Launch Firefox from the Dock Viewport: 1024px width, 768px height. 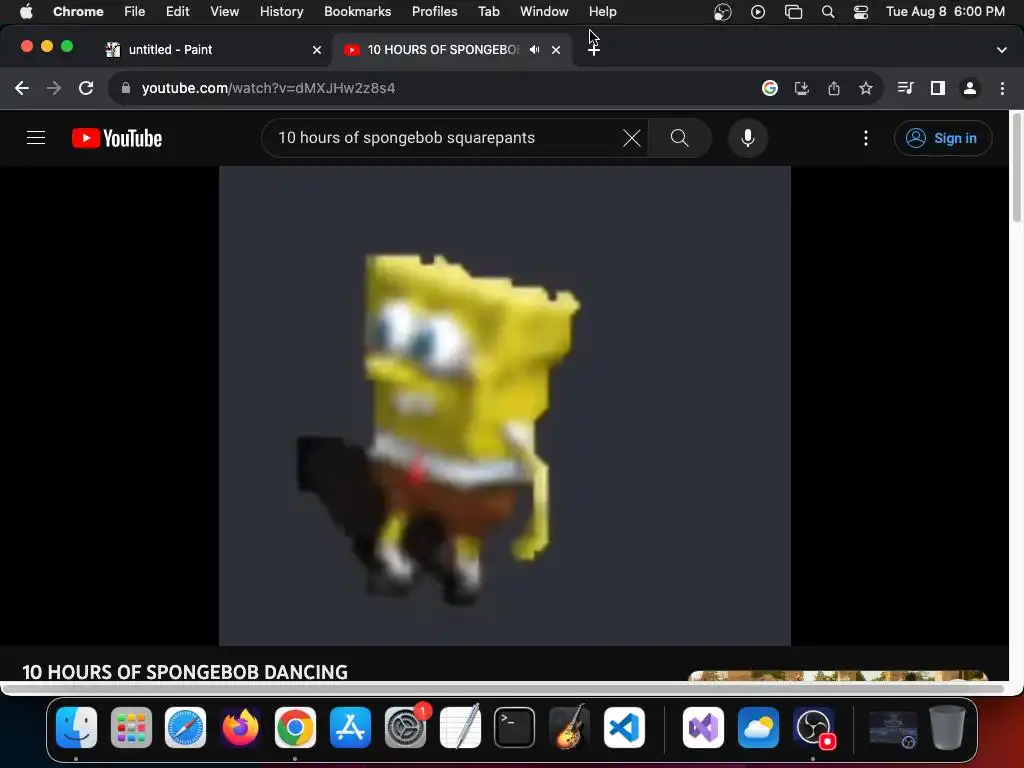(240, 727)
